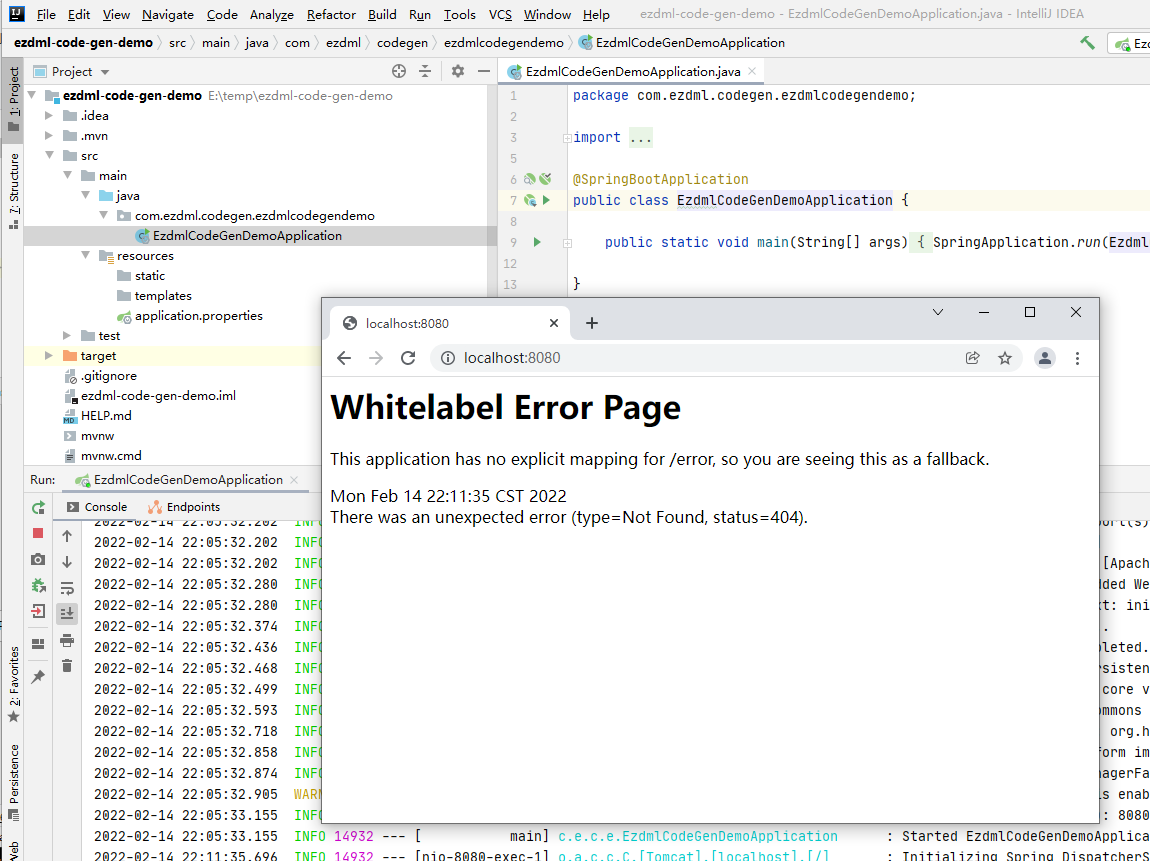Collapse all in Project tree
The height and width of the screenshot is (861, 1150).
[424, 71]
